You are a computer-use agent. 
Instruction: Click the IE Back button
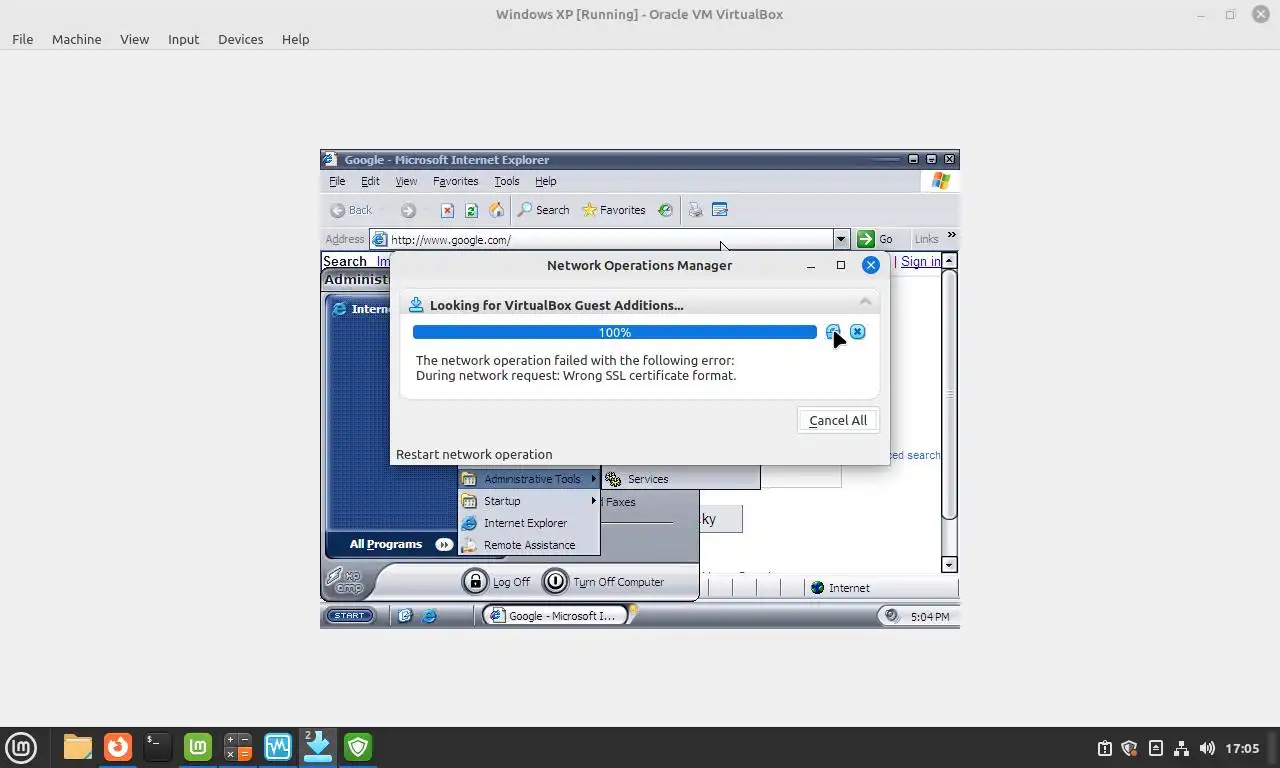(351, 210)
